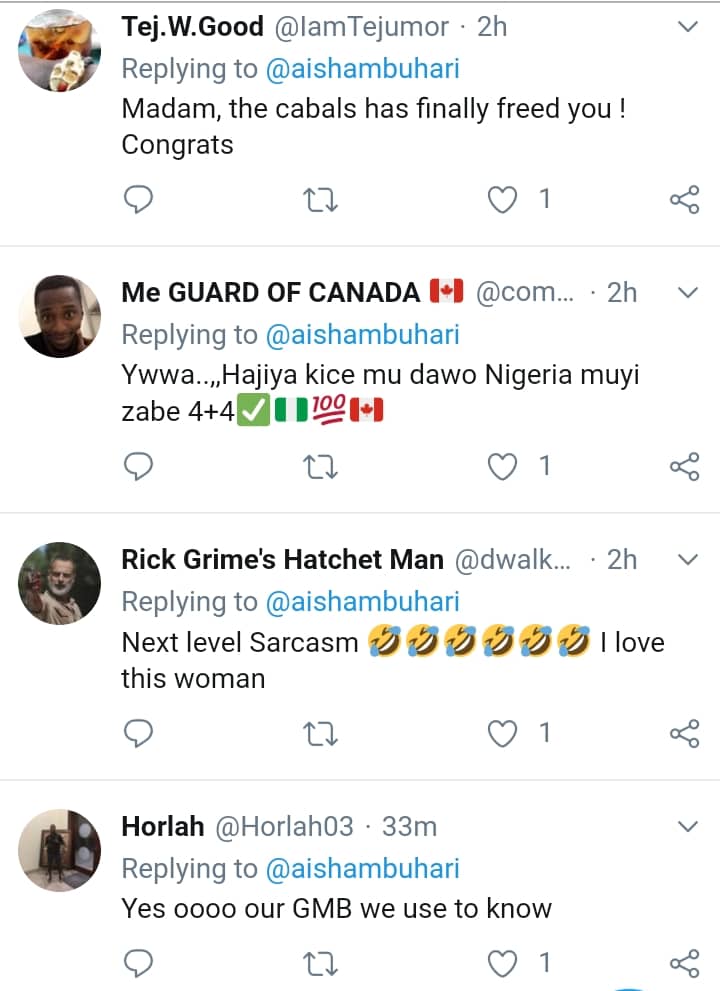Screen dimensions: 720x991
Task: Reply to Horlah's tweet
Action: point(137,963)
